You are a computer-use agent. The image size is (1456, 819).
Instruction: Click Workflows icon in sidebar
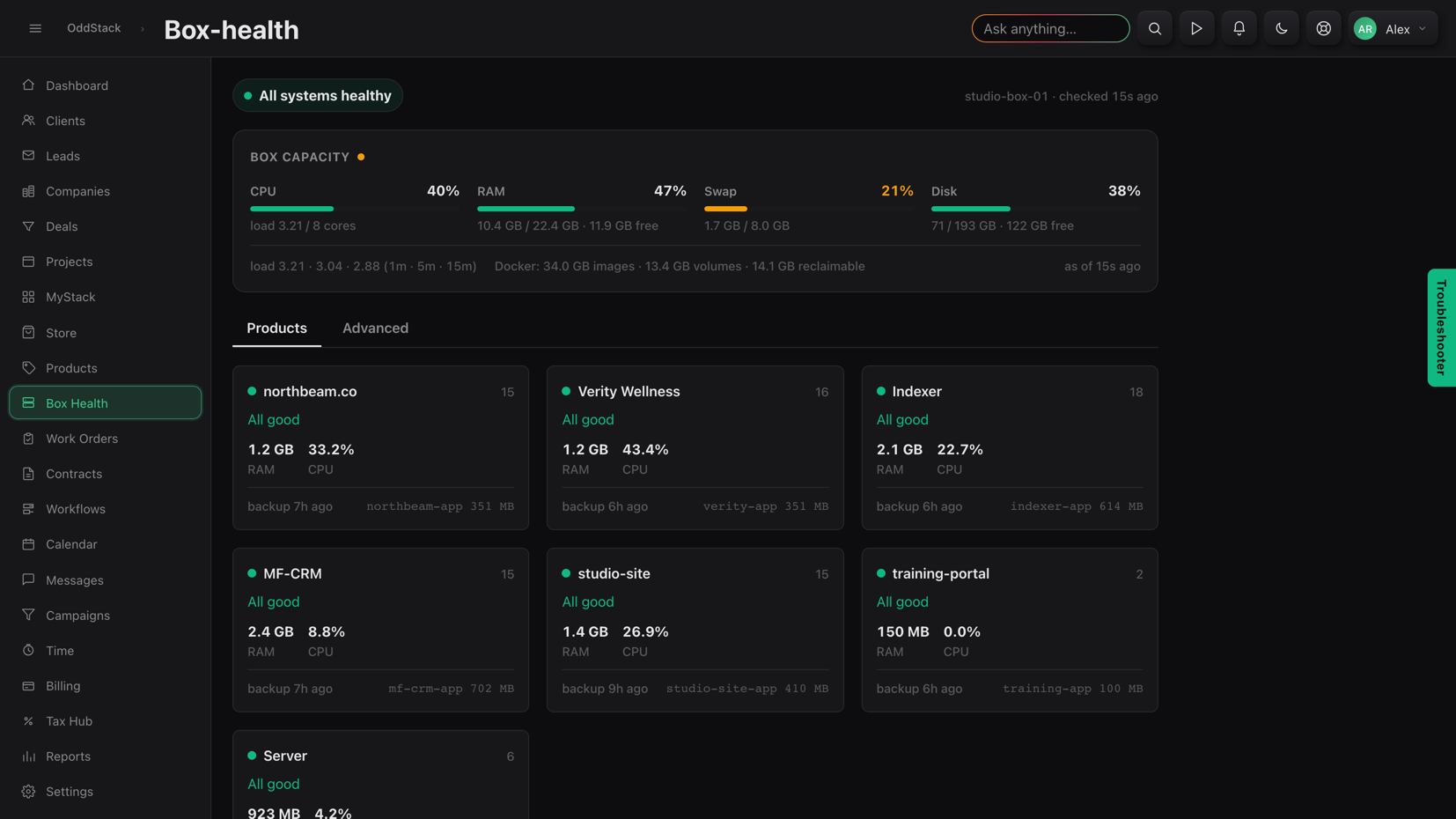point(28,509)
